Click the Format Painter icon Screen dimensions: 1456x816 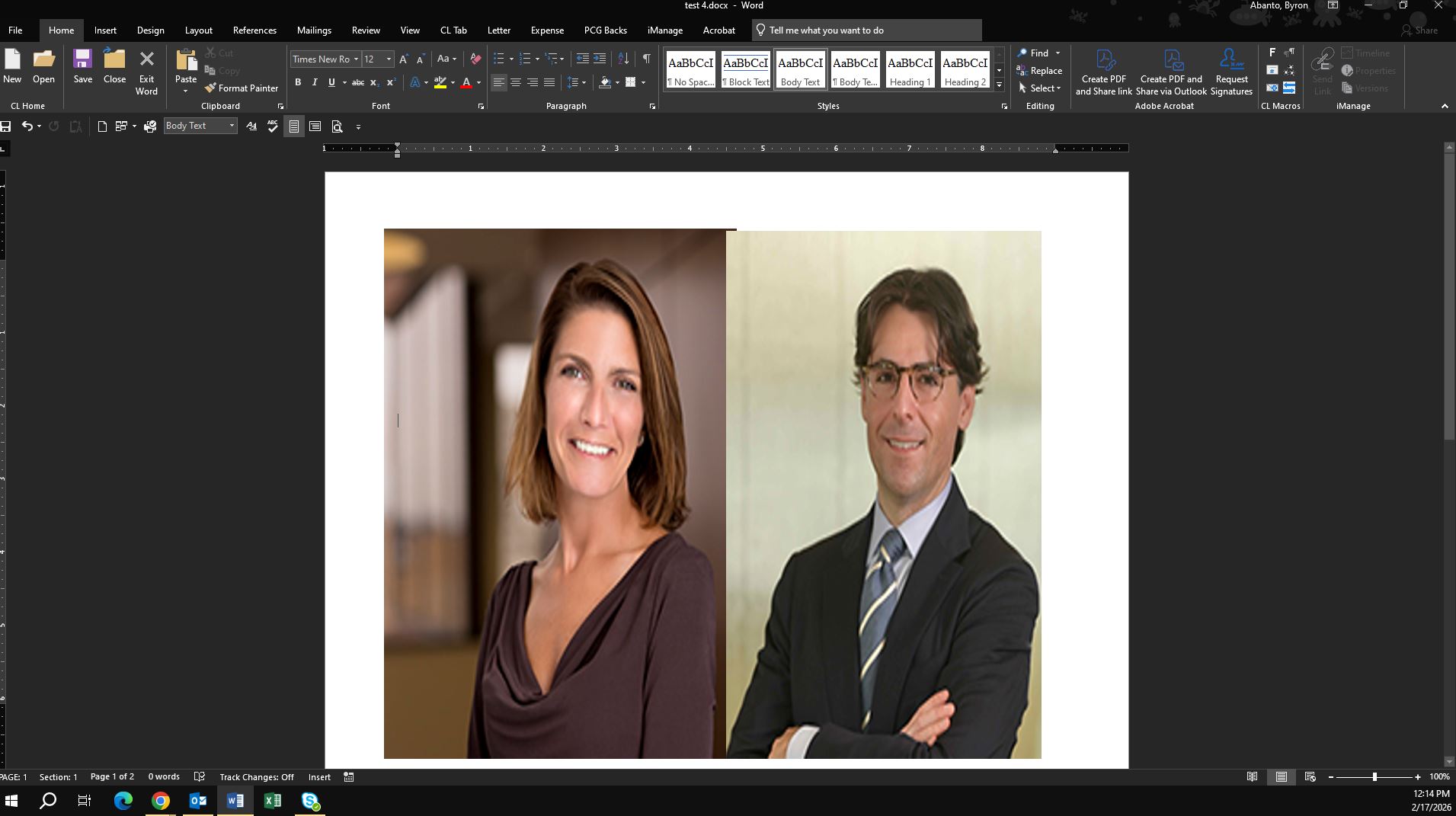point(211,88)
